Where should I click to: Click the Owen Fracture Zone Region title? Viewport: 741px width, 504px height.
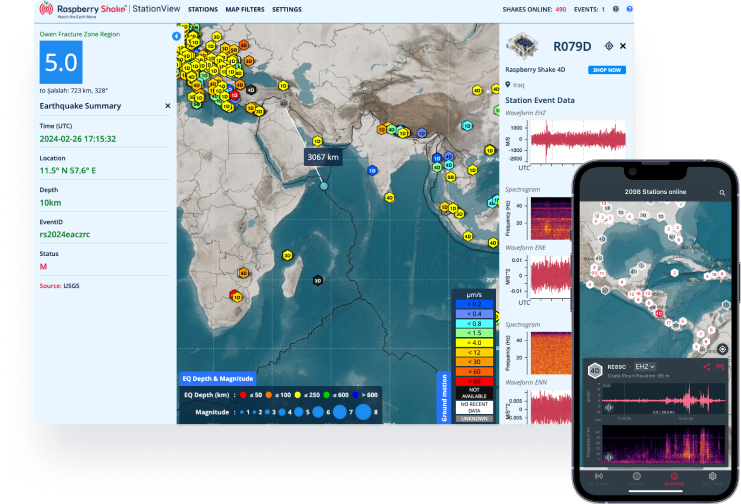tap(79, 34)
